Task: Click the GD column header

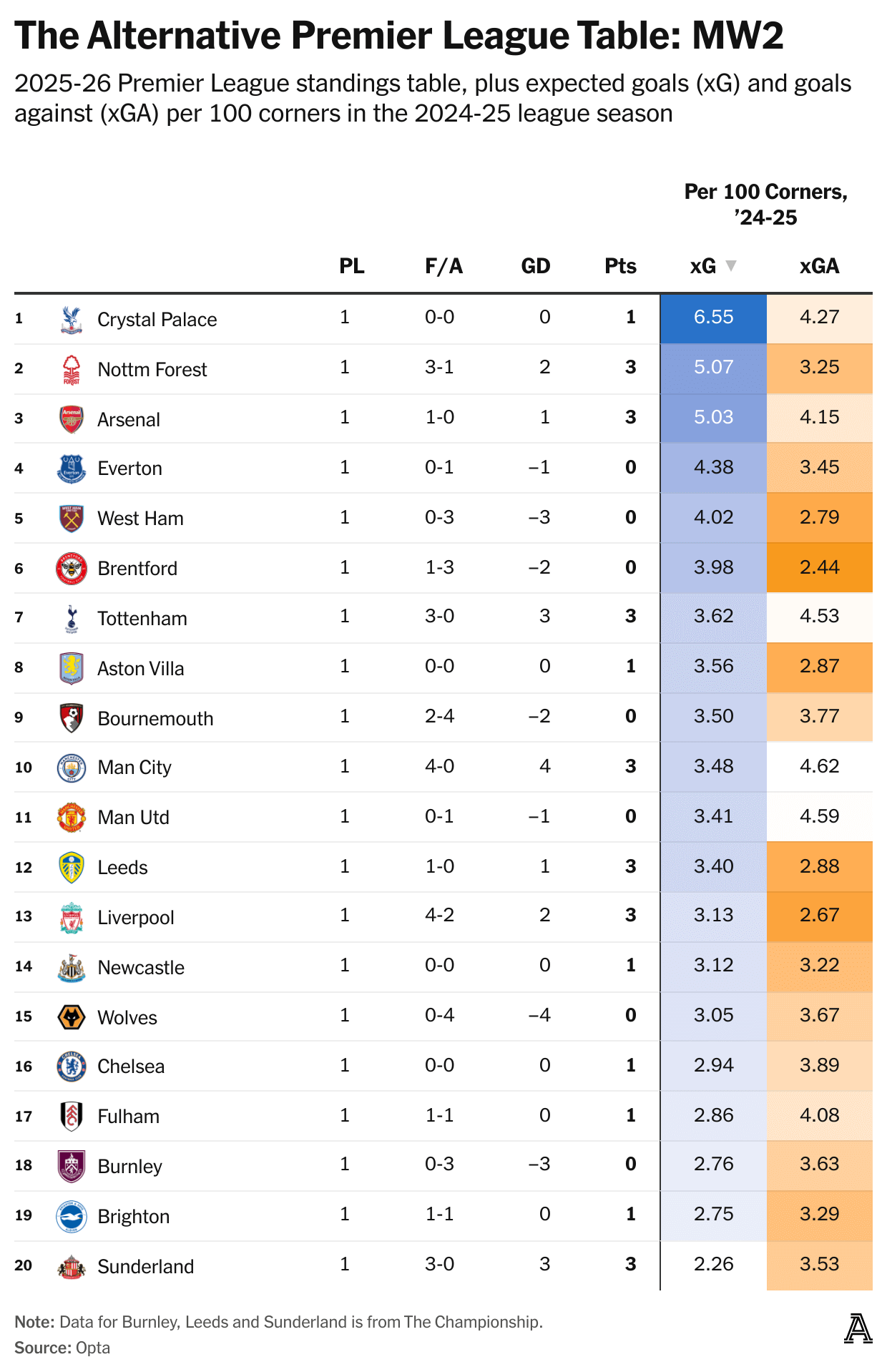Action: click(x=536, y=266)
